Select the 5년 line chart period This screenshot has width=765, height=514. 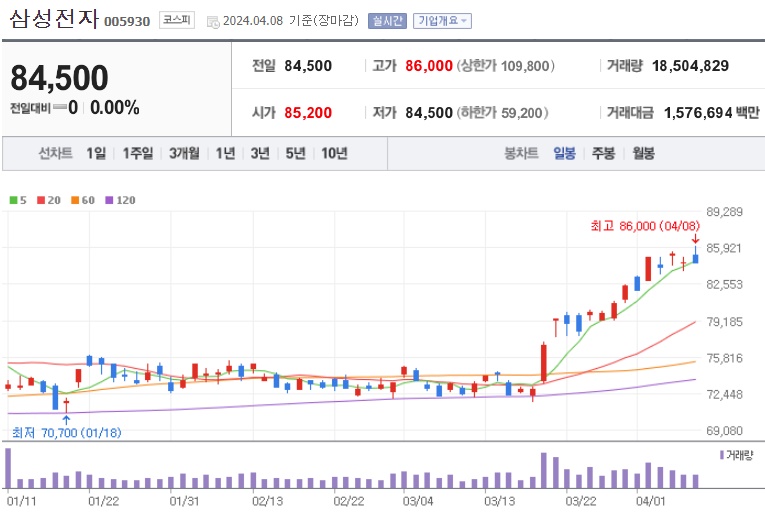pyautogui.click(x=295, y=154)
